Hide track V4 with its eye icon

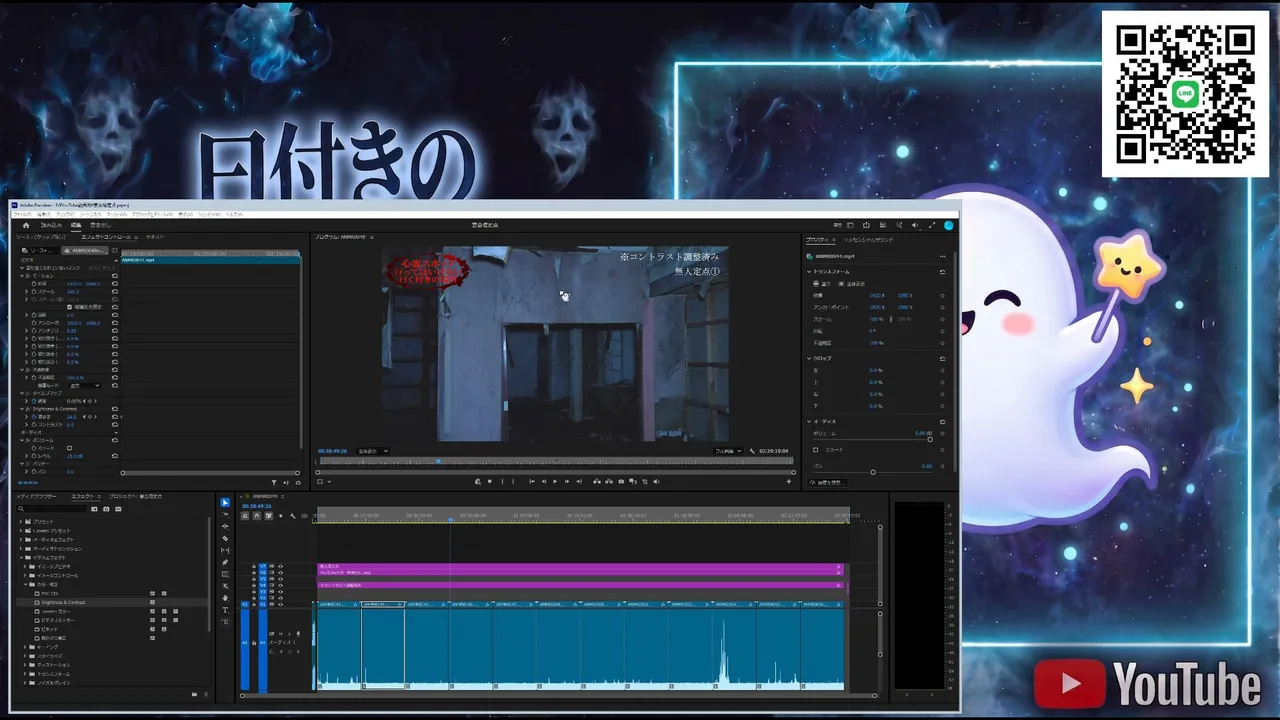pos(281,585)
